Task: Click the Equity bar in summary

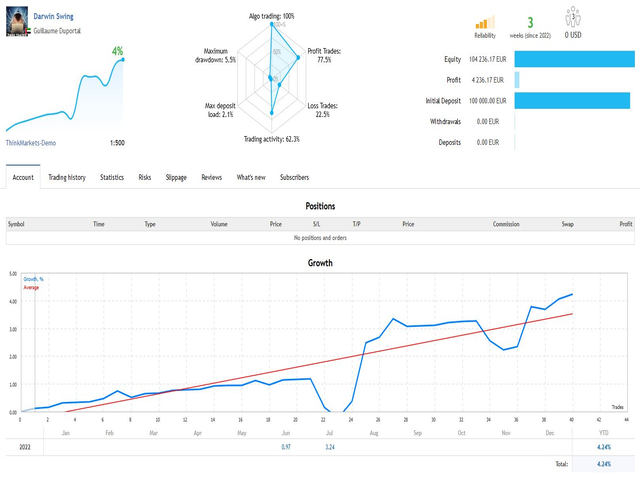Action: coord(574,59)
